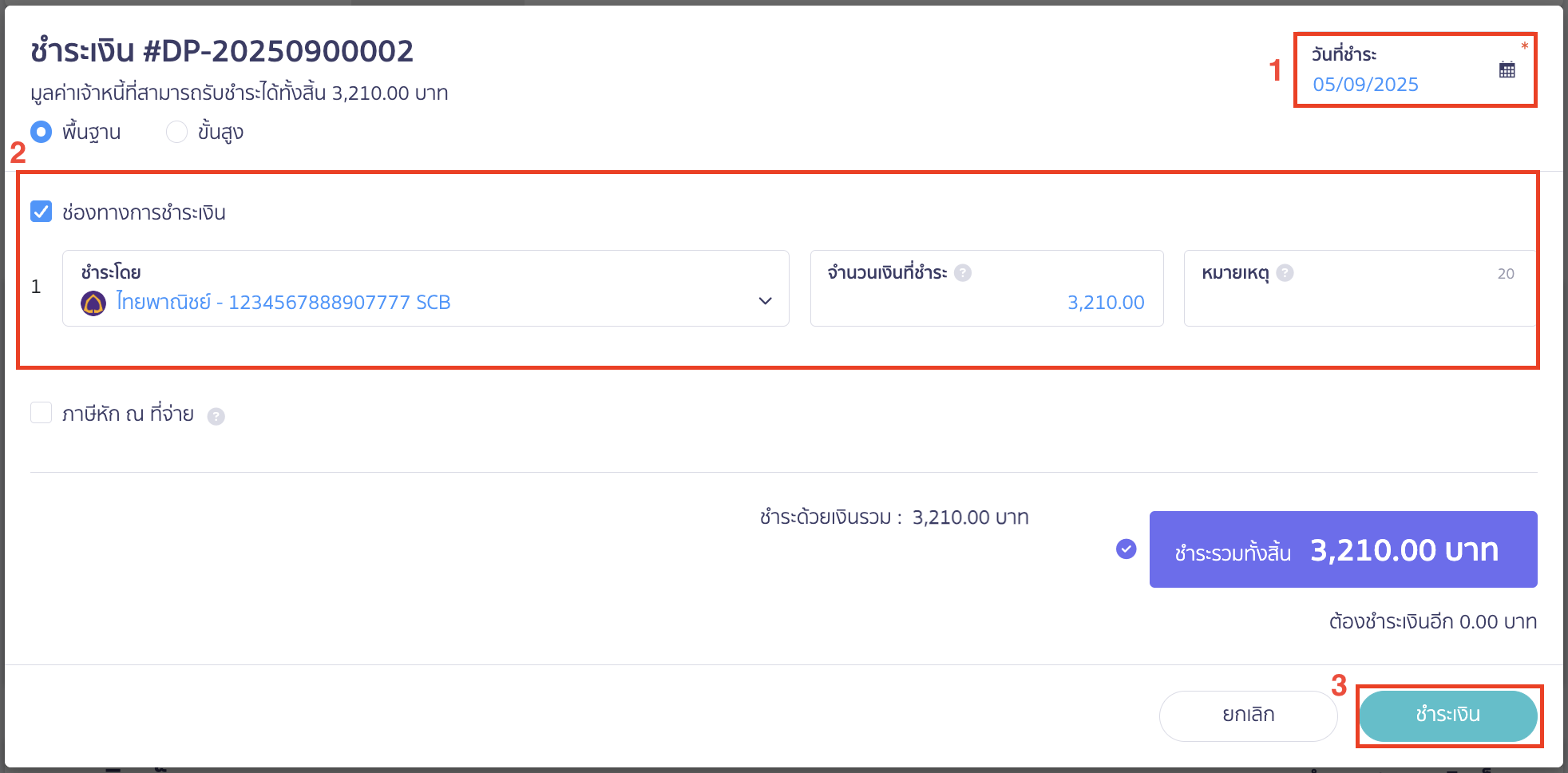Click the ชำระเงิน confirm payment button
This screenshot has width=1568, height=773.
[1448, 716]
